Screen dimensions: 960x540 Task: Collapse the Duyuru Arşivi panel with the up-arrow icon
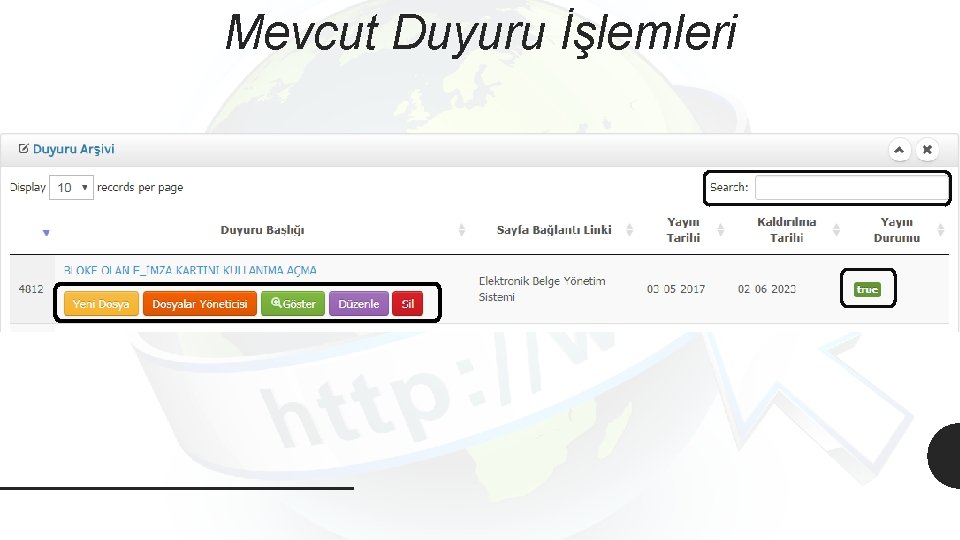tap(899, 150)
